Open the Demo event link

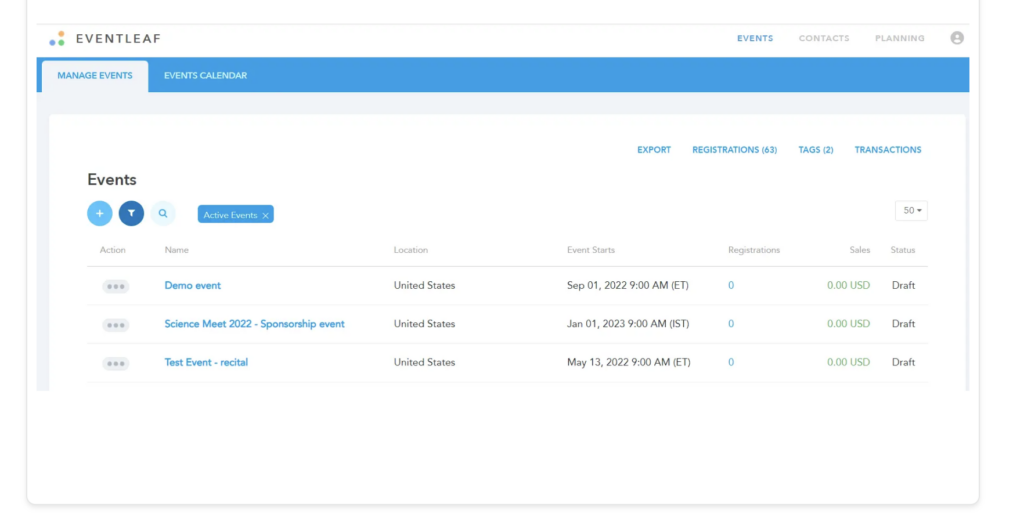pos(192,286)
